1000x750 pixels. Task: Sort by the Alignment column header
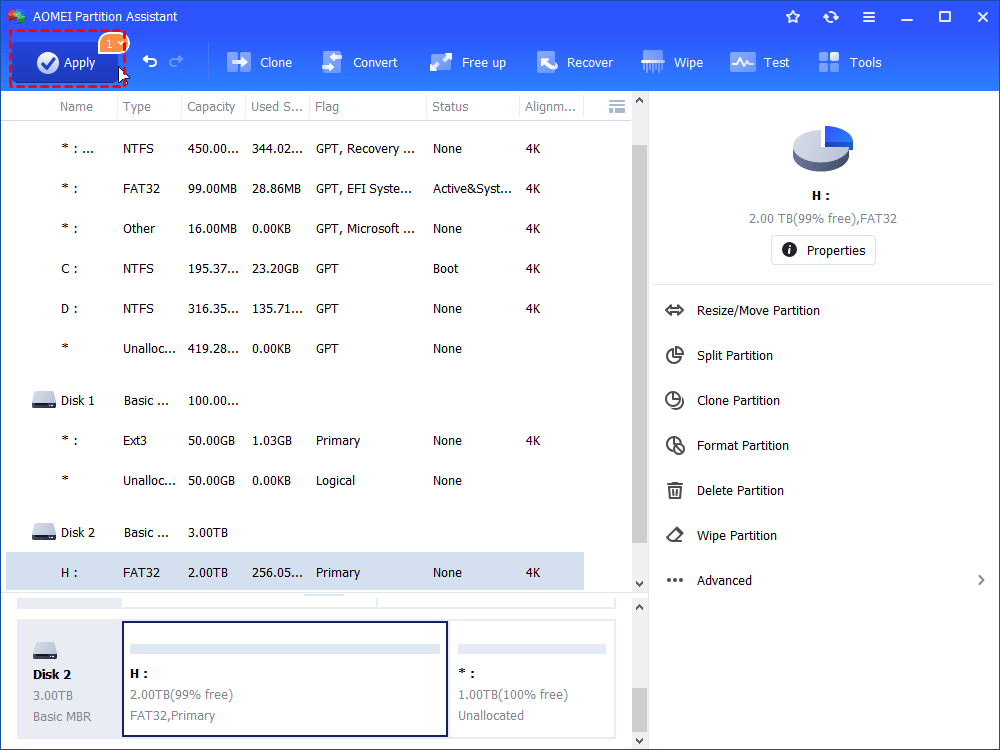point(550,107)
